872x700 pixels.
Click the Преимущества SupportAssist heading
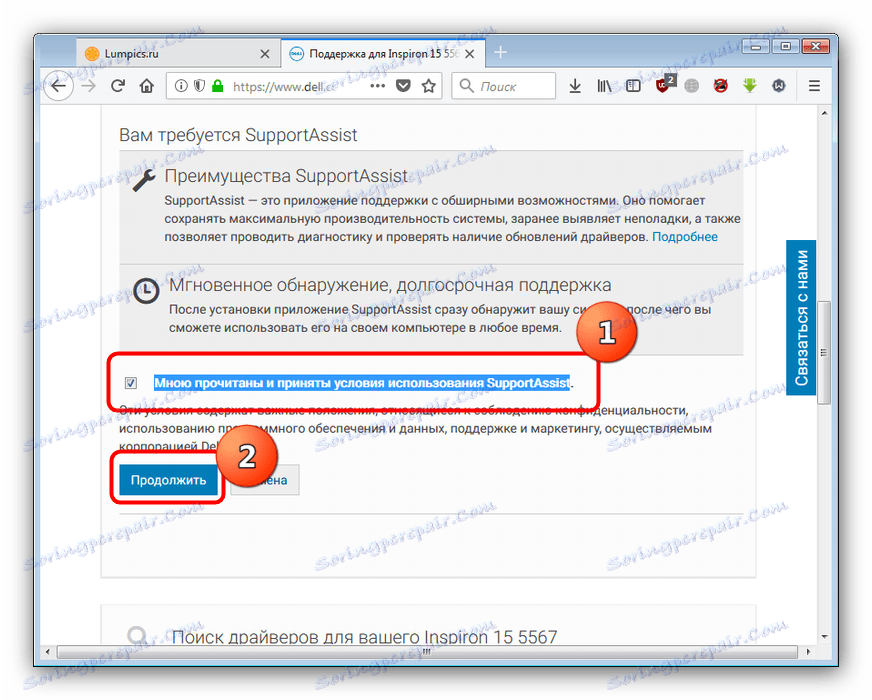coord(286,176)
